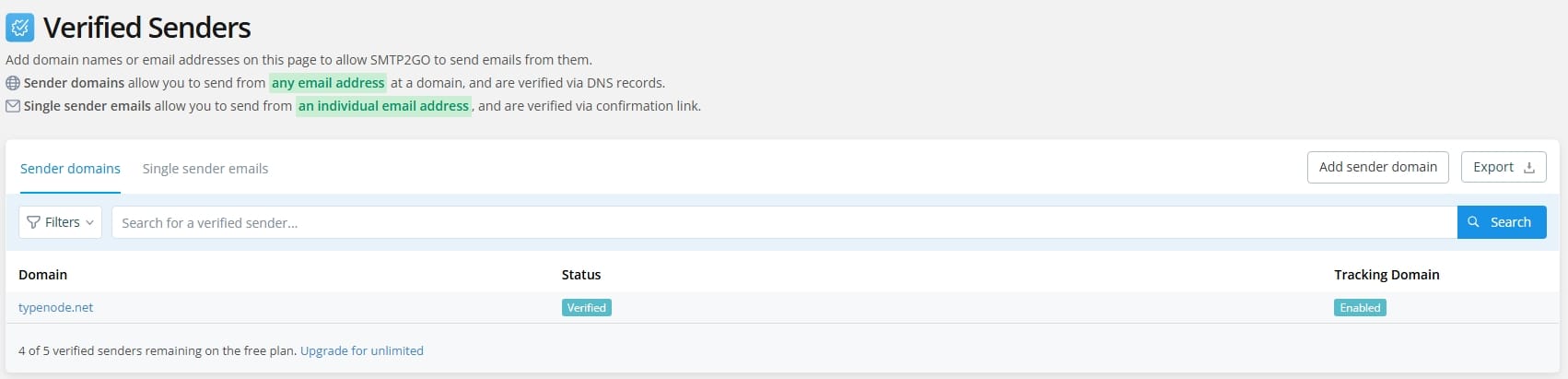The image size is (1568, 379).
Task: Click the Verified Senders badge icon beside the title
Action: (20, 28)
